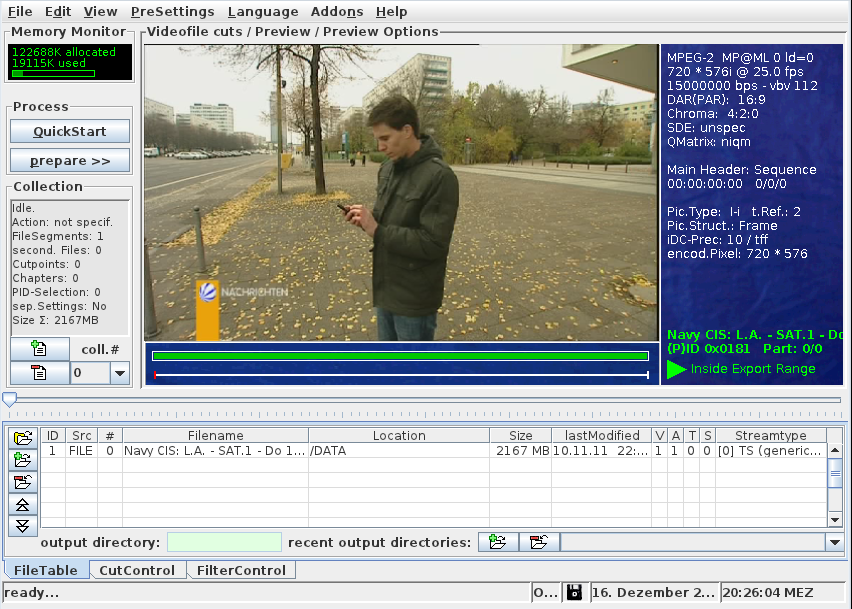Click the Size column header

tap(521, 436)
